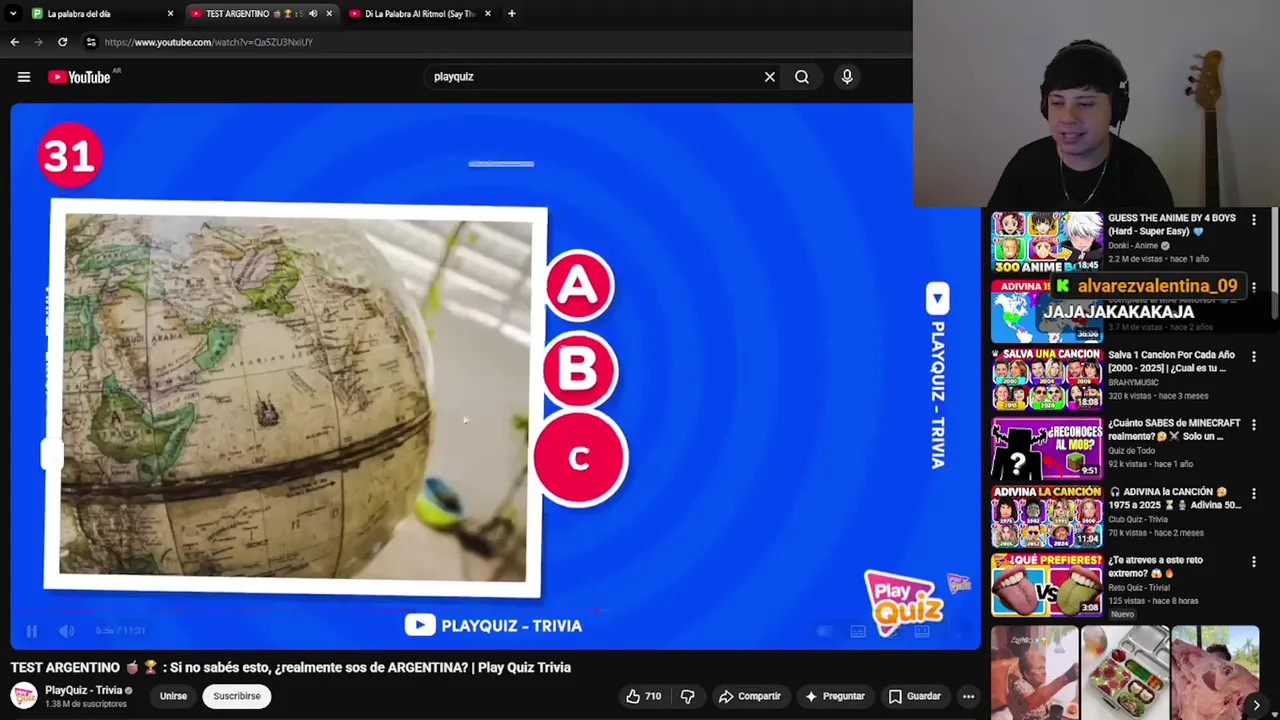Pause the video

point(31,631)
